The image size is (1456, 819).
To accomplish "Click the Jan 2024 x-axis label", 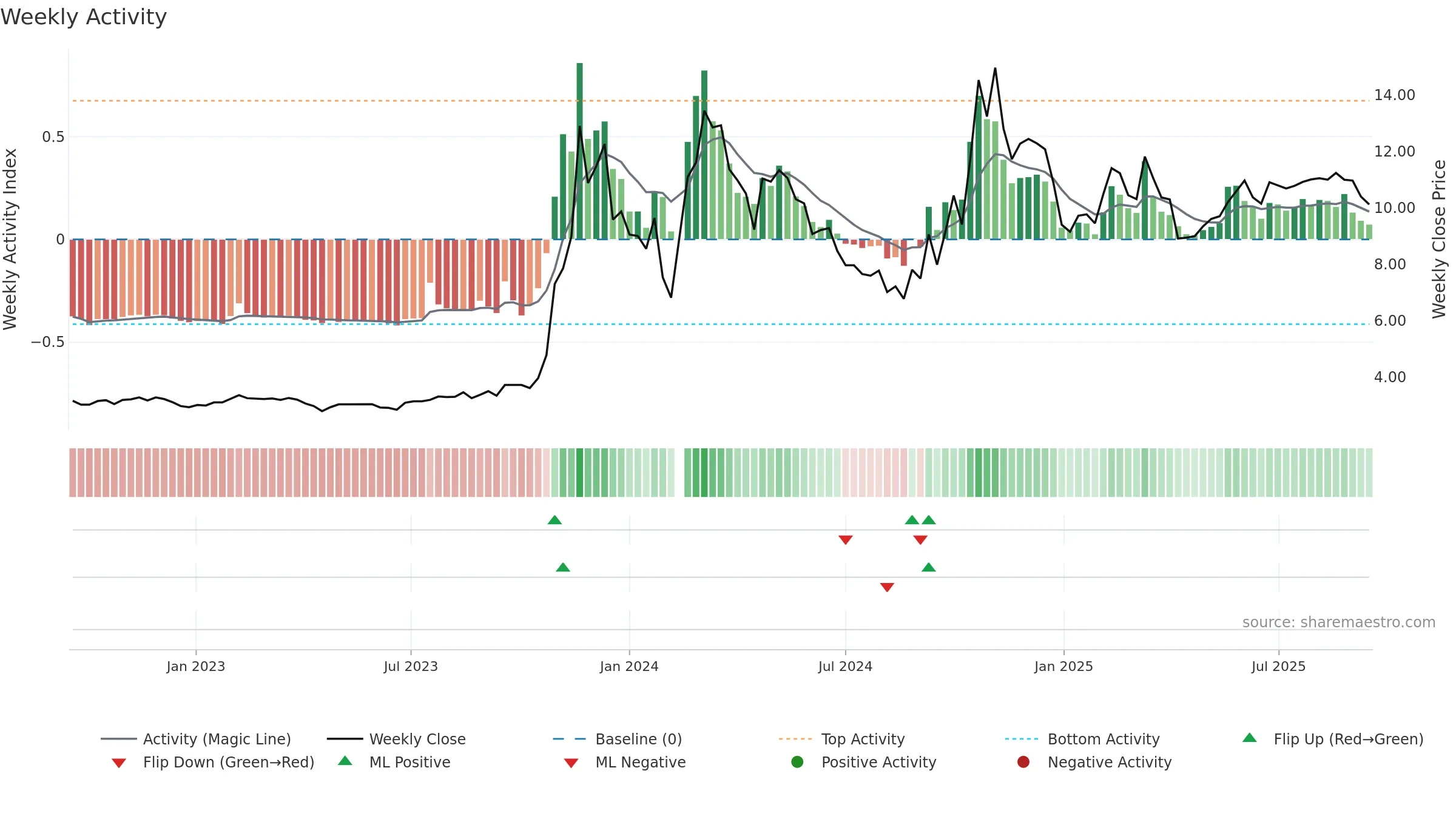I will [x=629, y=667].
